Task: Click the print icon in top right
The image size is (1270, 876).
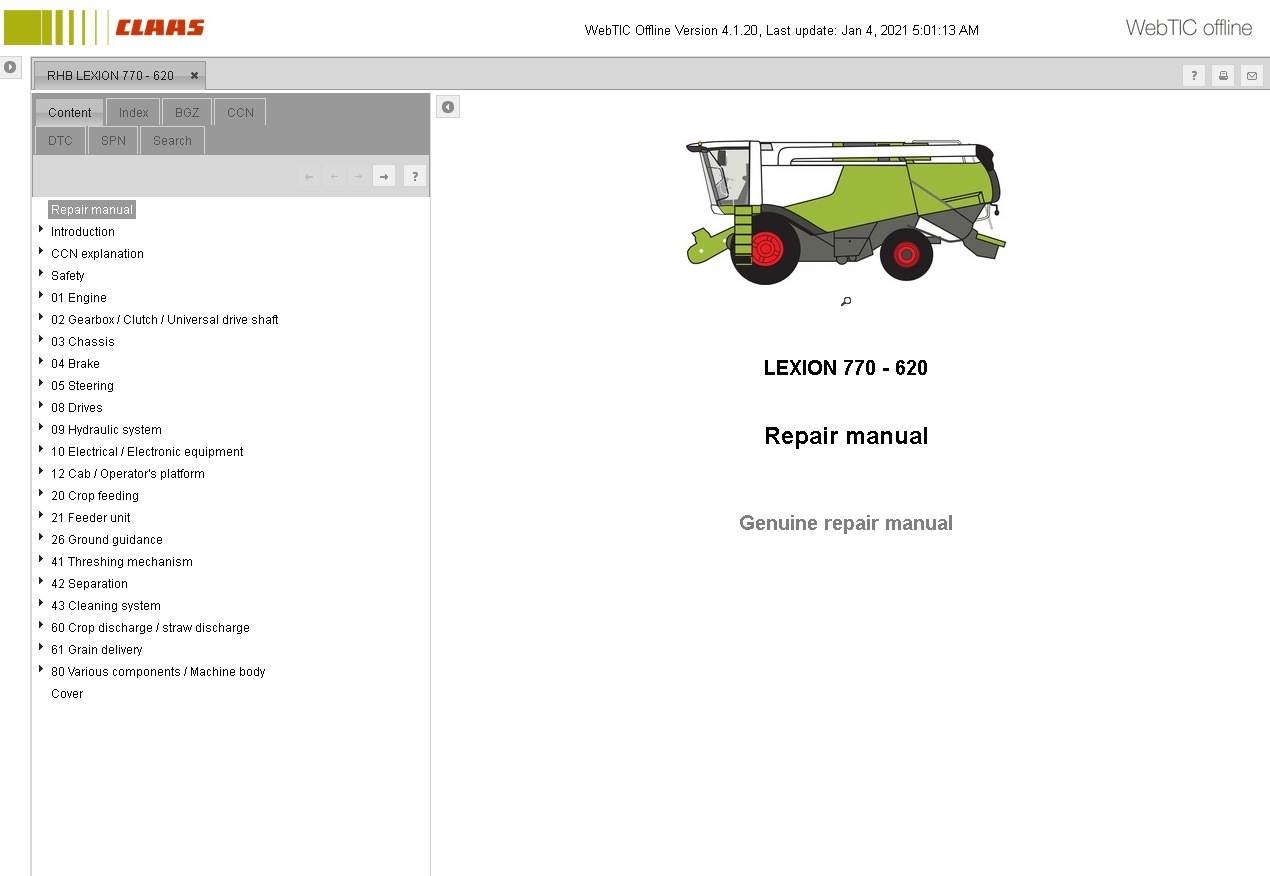Action: pyautogui.click(x=1222, y=75)
